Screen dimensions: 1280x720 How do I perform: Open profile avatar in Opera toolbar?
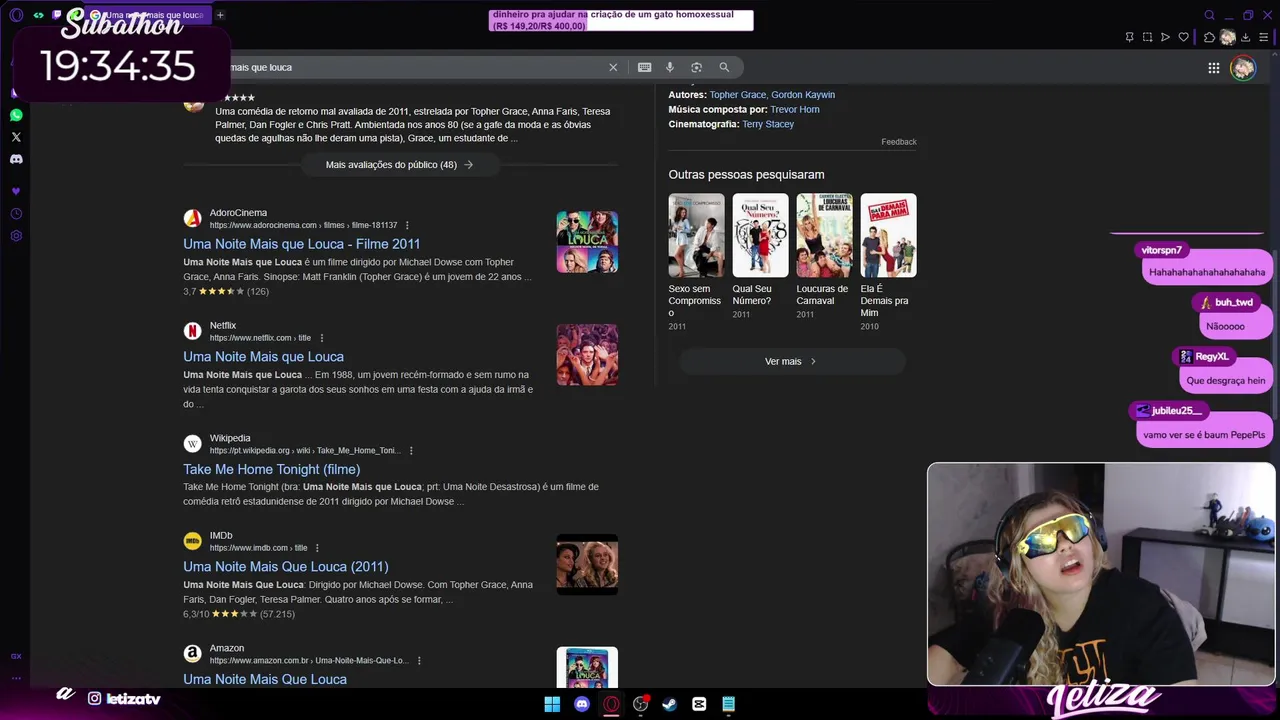1228,37
